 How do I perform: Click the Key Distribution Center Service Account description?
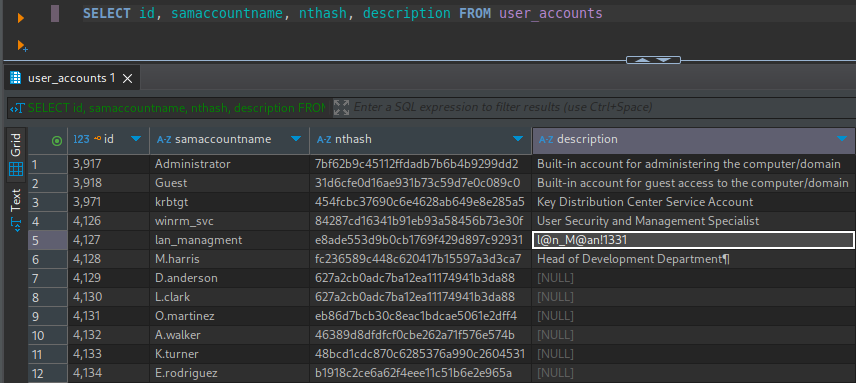point(694,202)
